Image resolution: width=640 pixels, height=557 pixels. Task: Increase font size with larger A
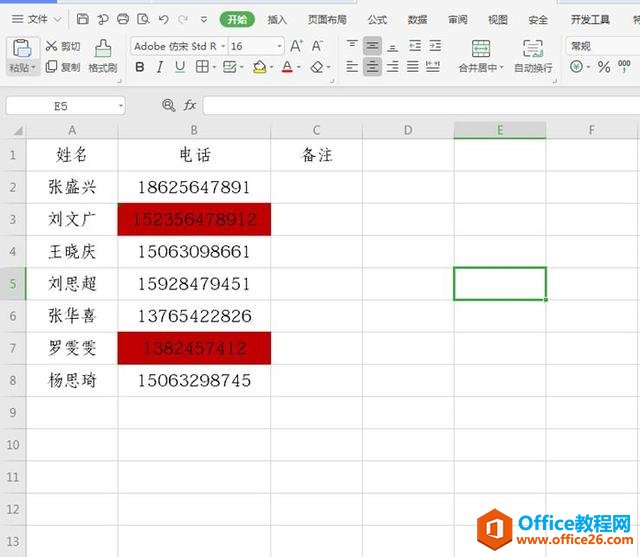[296, 46]
